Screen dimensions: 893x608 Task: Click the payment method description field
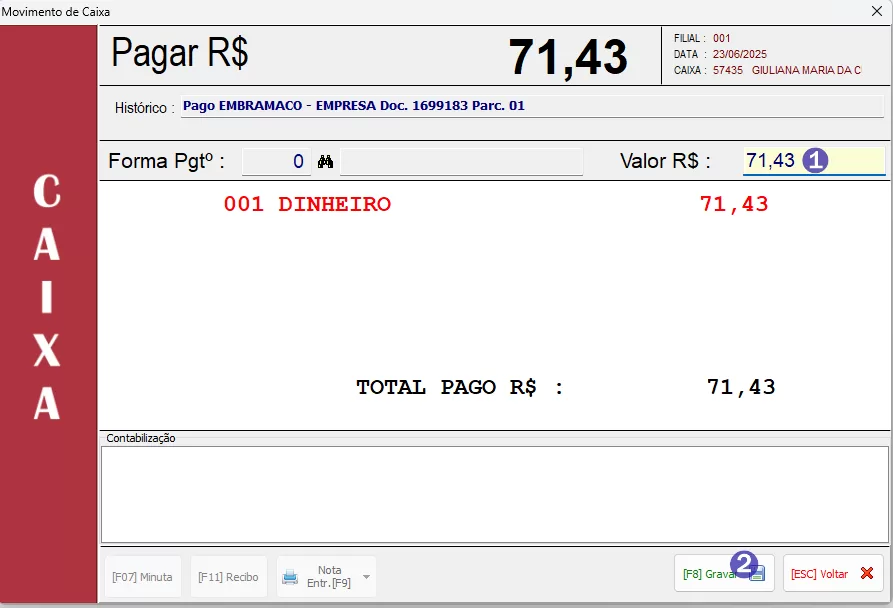tap(461, 162)
